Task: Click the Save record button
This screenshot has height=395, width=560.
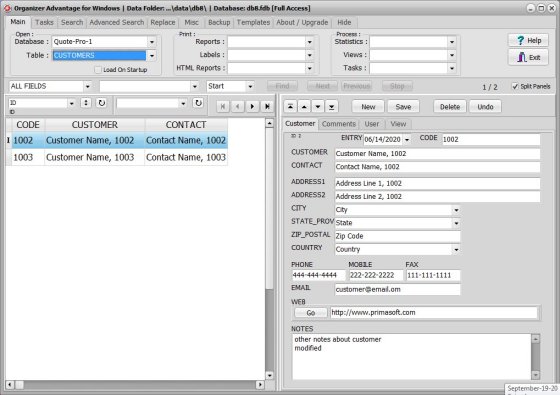Action: (x=403, y=107)
